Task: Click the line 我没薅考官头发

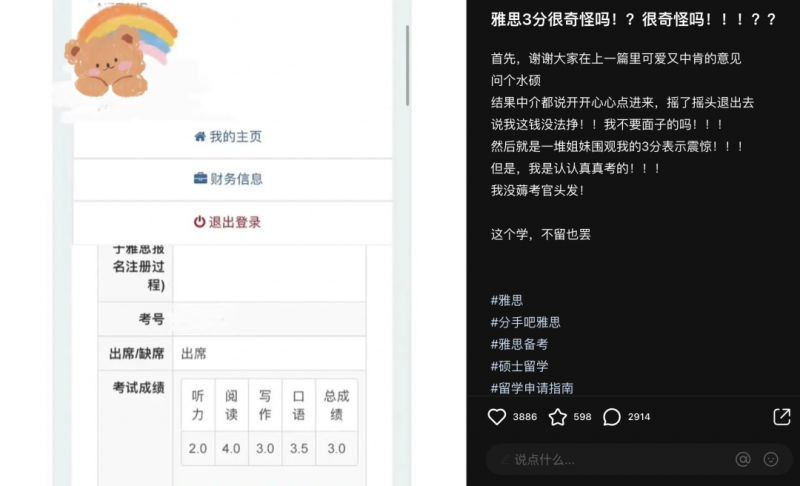Action: [x=538, y=190]
